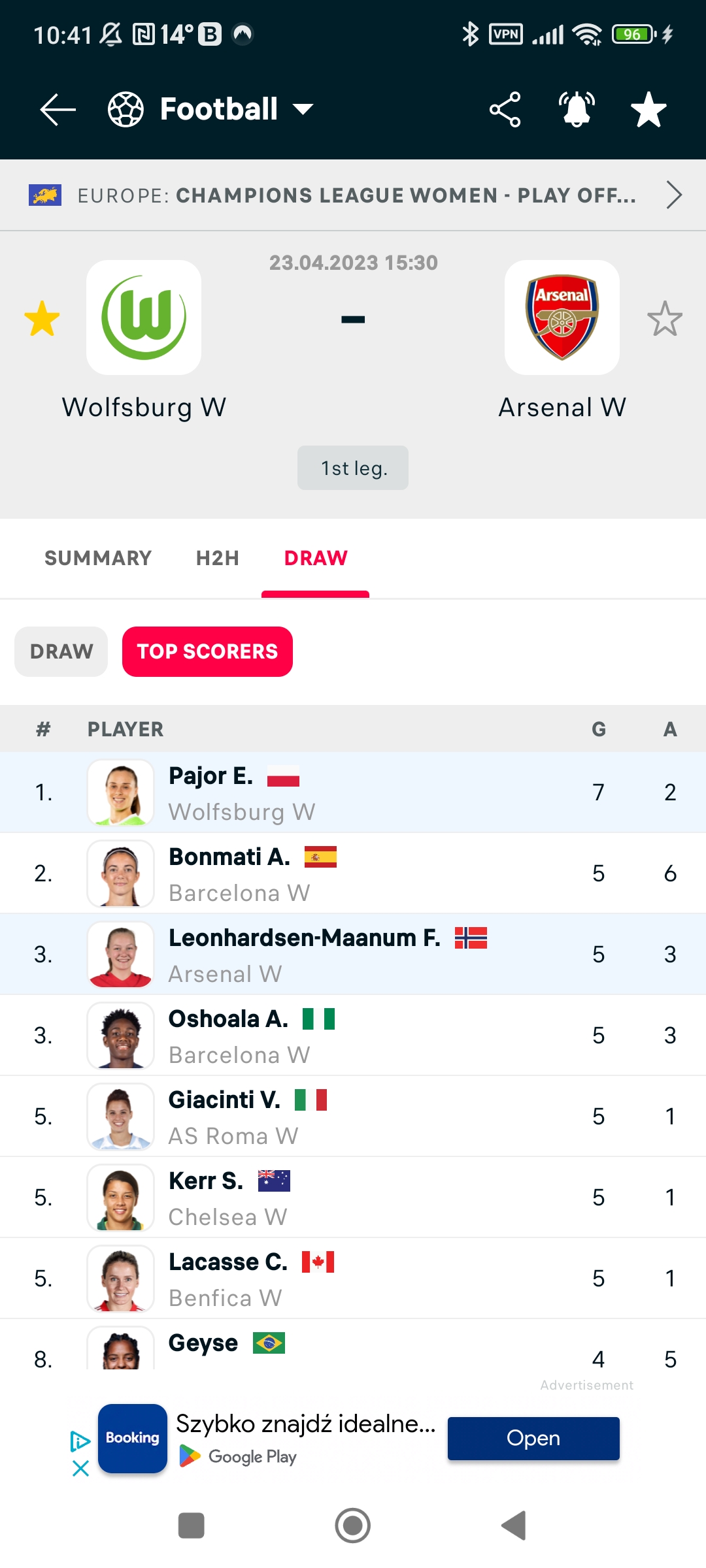
Task: Add Arsenal W to favorites star
Action: [x=665, y=319]
